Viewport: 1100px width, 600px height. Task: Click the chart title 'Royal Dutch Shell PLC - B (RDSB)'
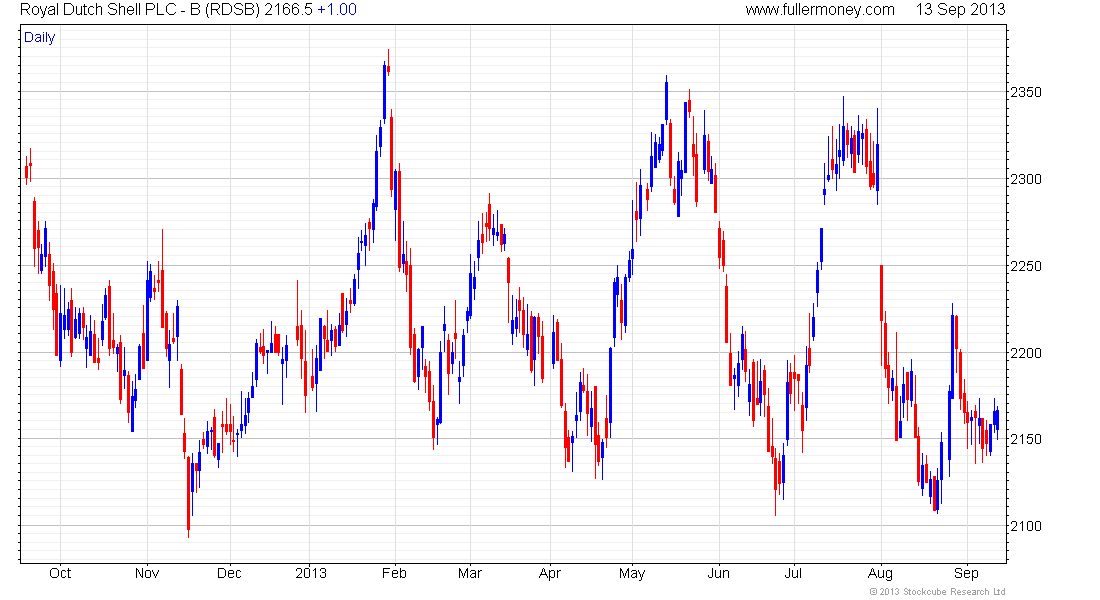140,10
